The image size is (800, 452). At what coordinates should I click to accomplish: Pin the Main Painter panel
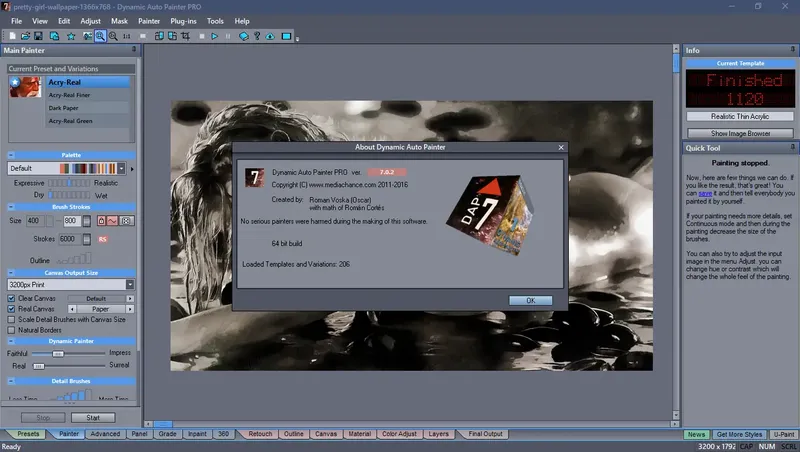pos(134,49)
